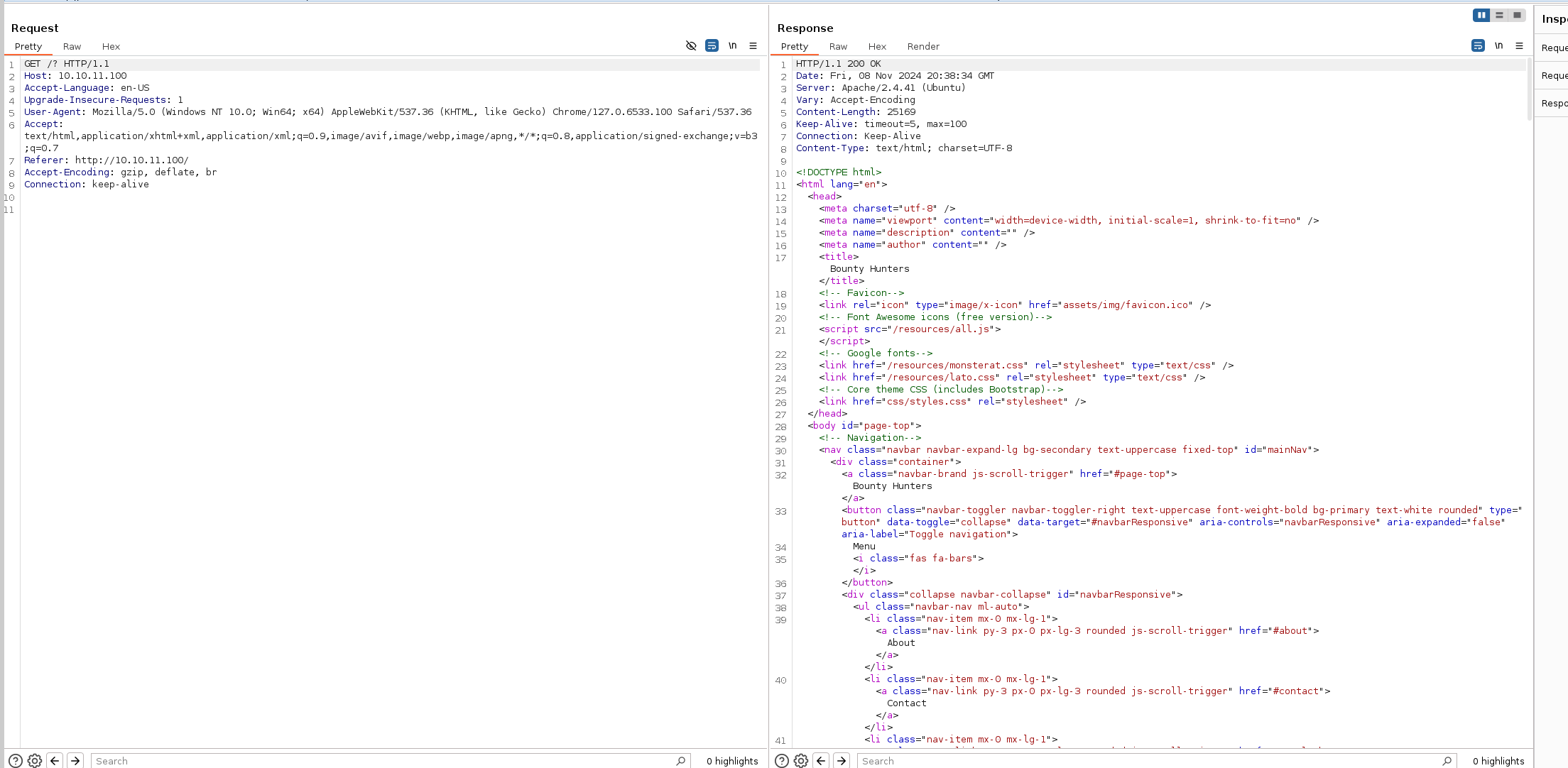1568x768 pixels.
Task: Toggle word wrap icon in Request pane
Action: [x=712, y=45]
